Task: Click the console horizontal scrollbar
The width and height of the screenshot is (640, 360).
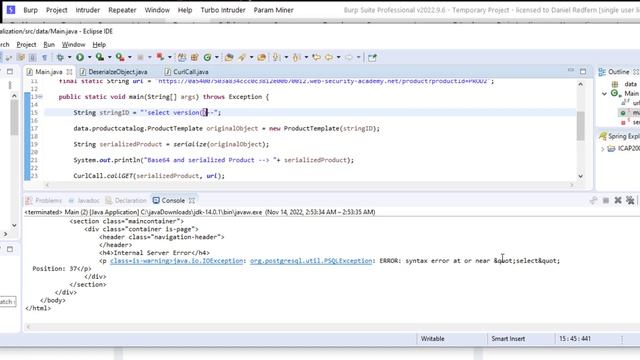Action: (331, 327)
